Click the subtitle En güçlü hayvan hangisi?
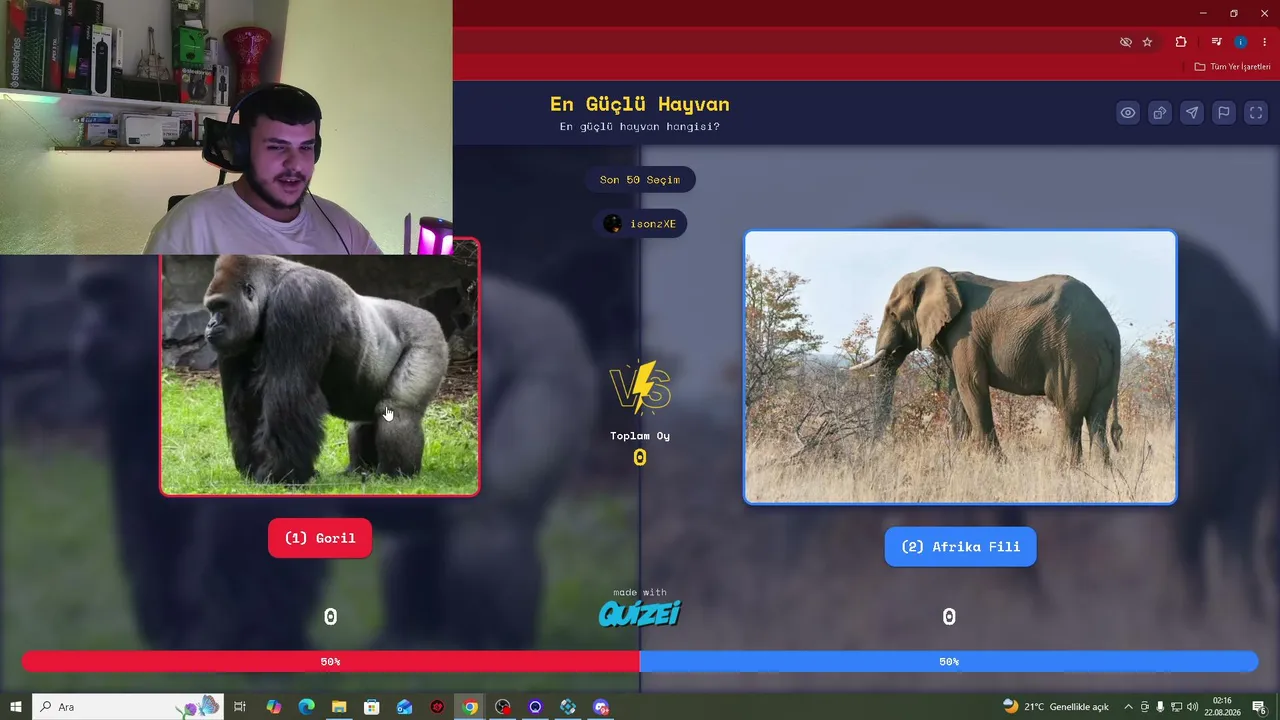The width and height of the screenshot is (1280, 720). coord(640,127)
